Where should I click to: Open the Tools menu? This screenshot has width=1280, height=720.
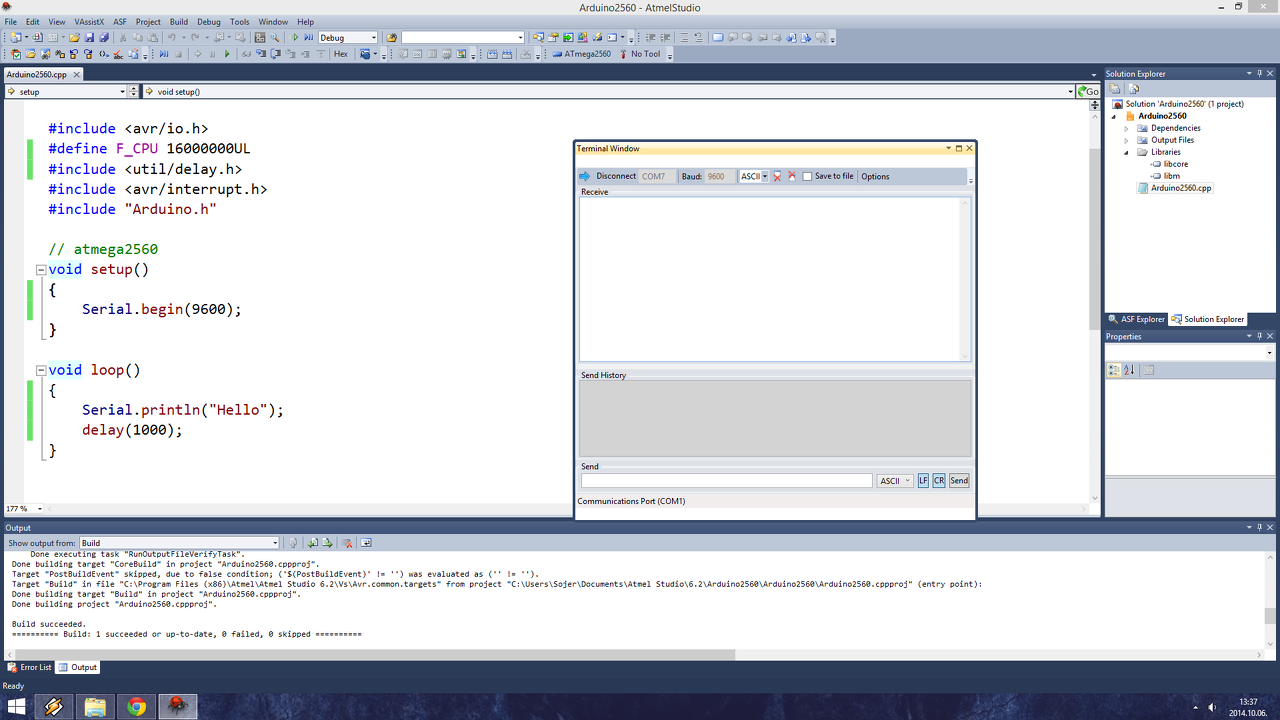point(240,22)
